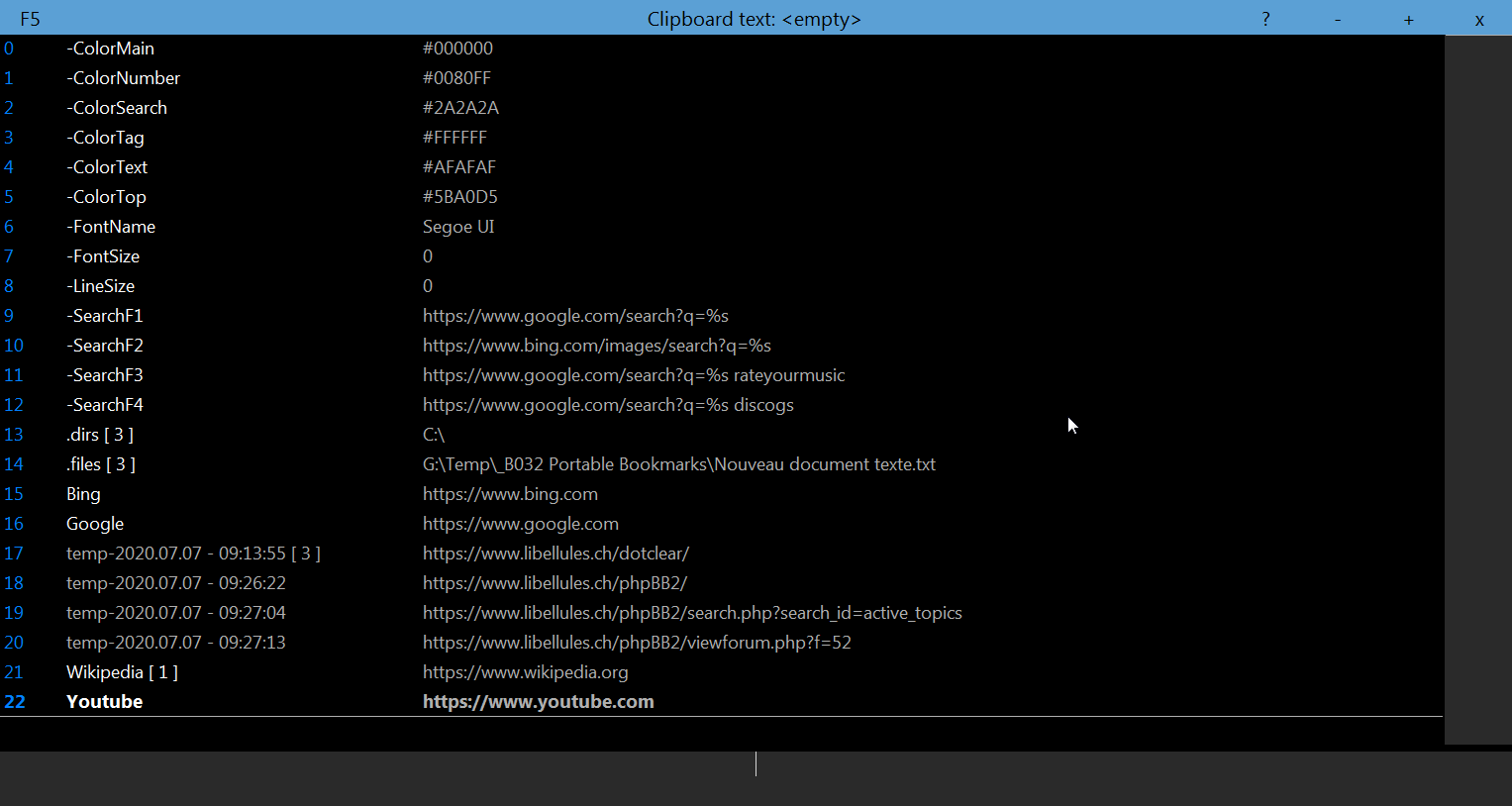This screenshot has width=1512, height=806.
Task: Select the -SearchF4 entry
Action: click(x=105, y=405)
